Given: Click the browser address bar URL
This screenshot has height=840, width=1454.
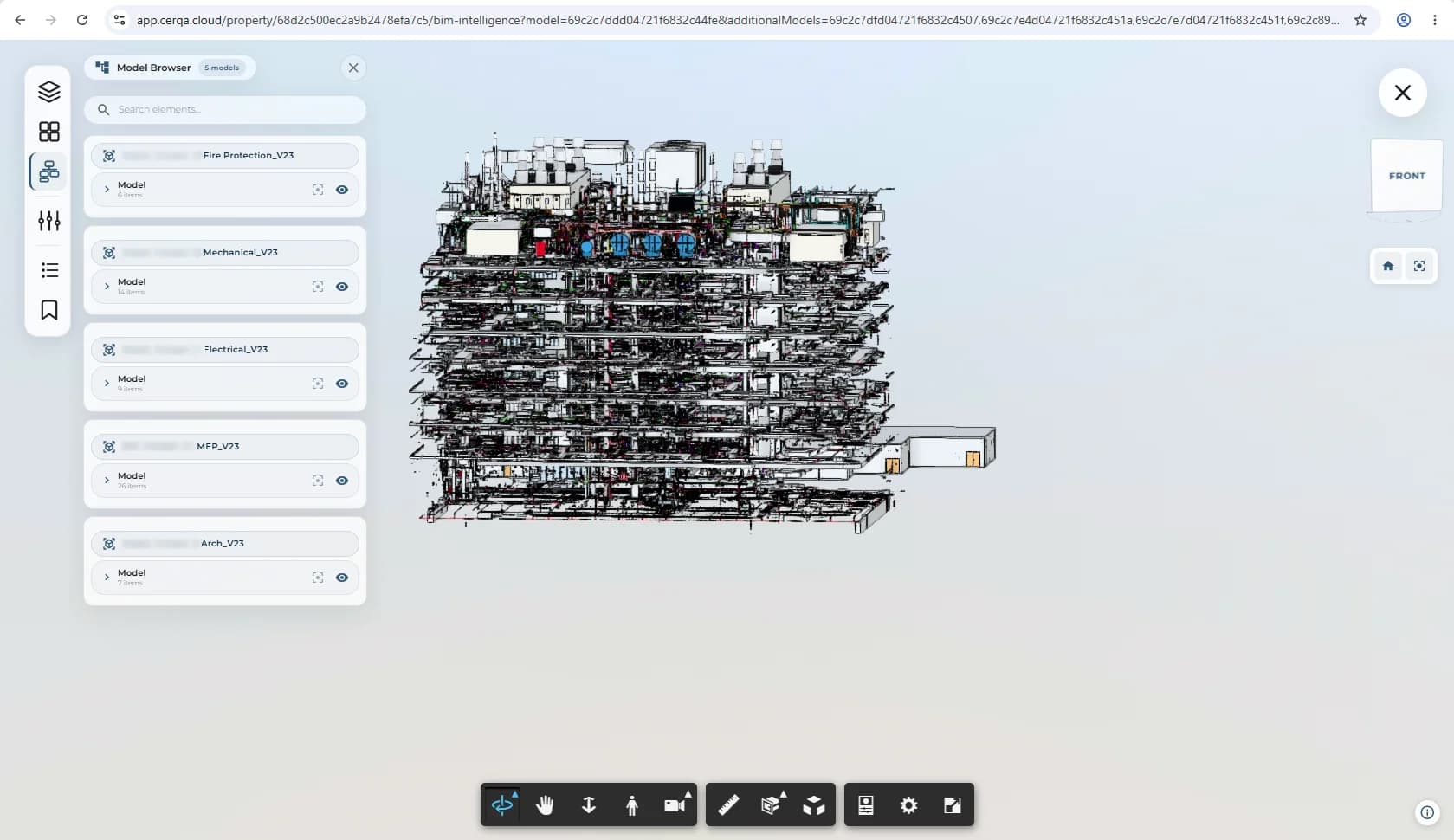Looking at the screenshot, I should pos(737,19).
